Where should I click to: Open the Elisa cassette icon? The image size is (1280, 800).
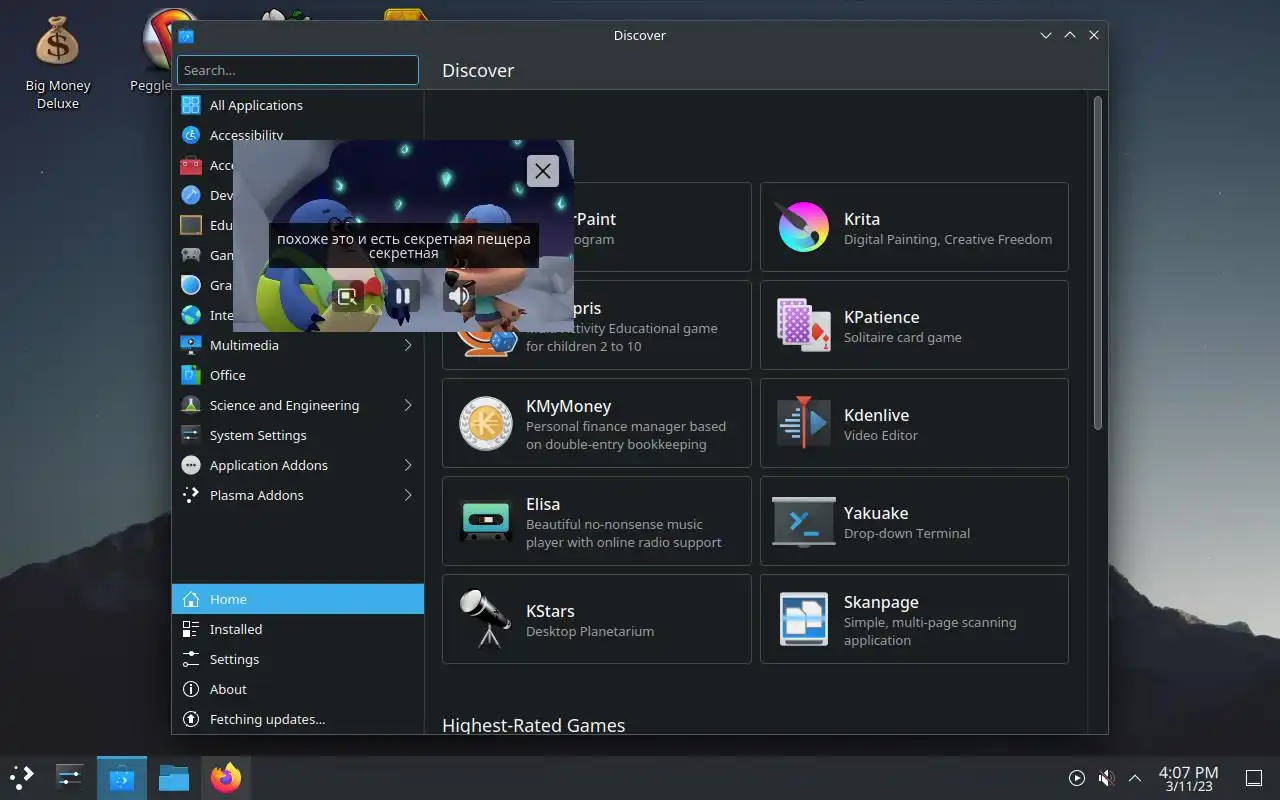(x=486, y=521)
